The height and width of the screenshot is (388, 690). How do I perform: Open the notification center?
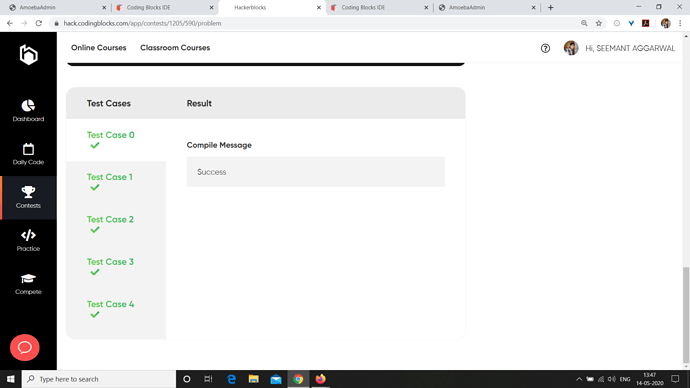tap(675, 379)
